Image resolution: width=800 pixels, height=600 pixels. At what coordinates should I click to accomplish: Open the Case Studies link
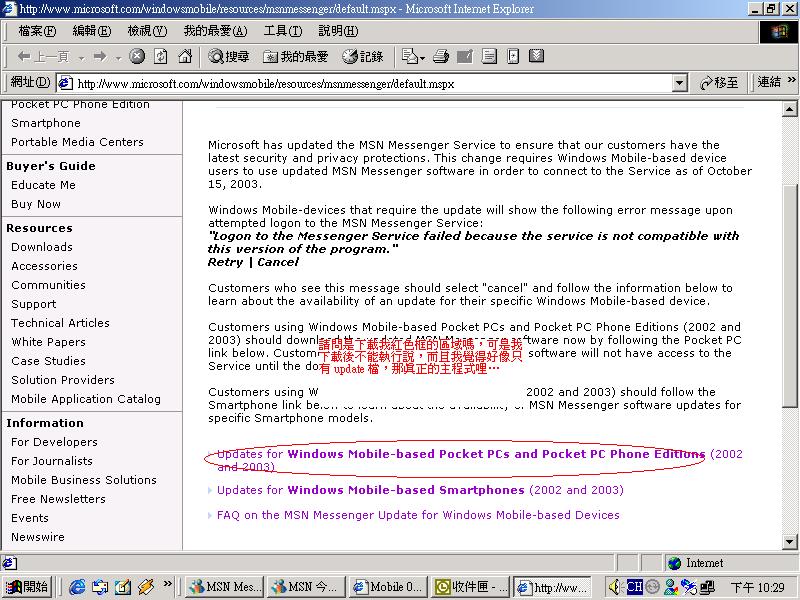coord(48,361)
